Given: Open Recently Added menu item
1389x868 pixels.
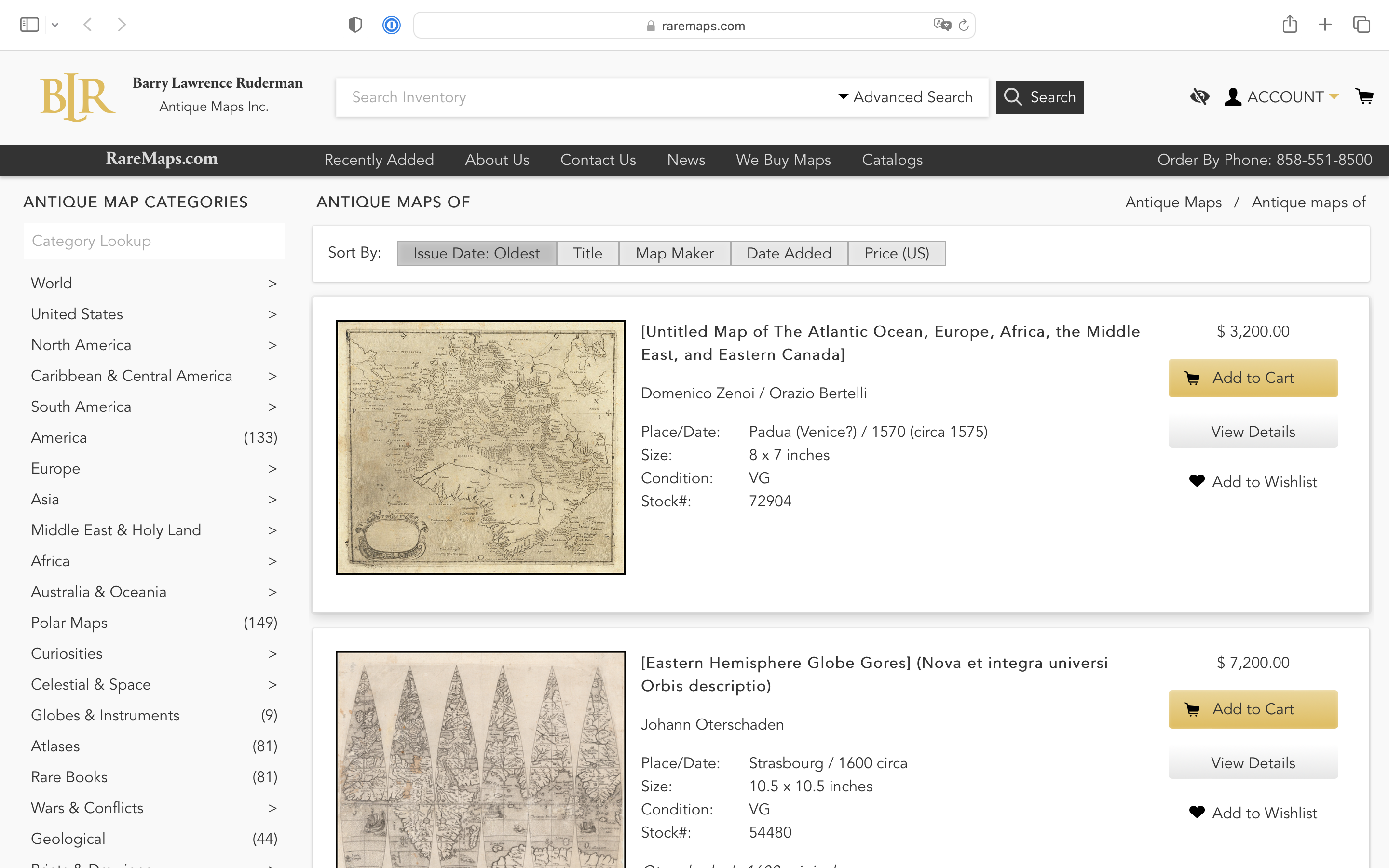Looking at the screenshot, I should pos(379,160).
